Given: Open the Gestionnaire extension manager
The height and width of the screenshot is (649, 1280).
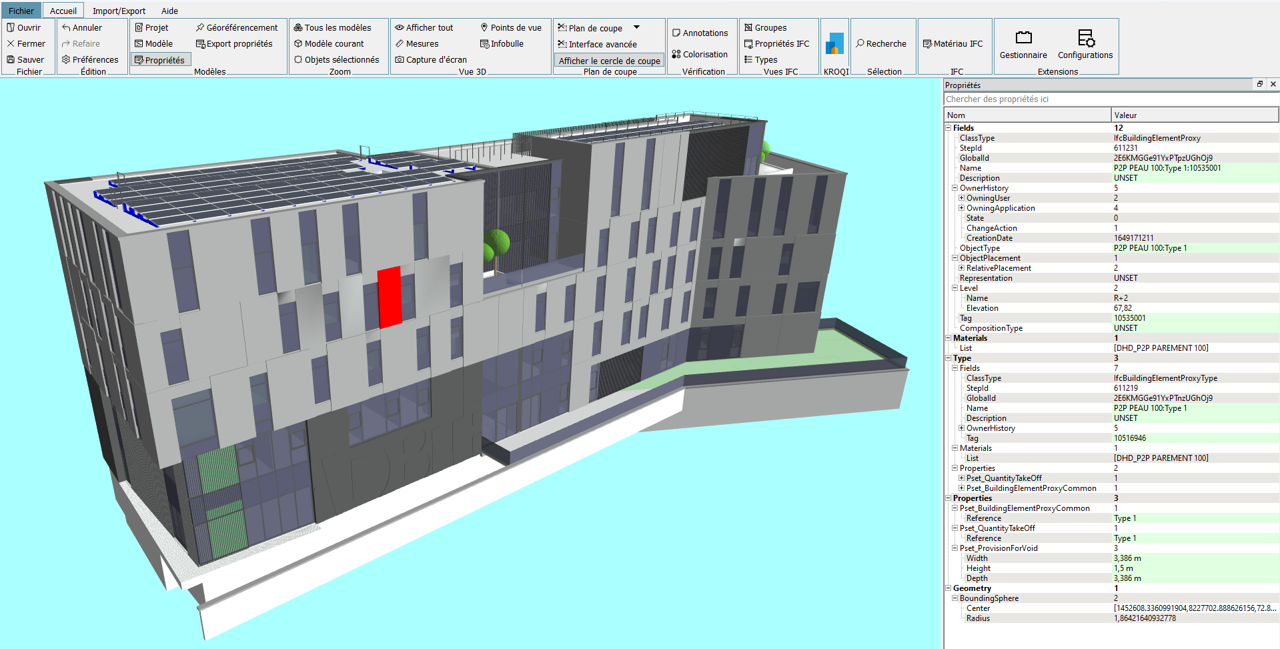Looking at the screenshot, I should pos(1023,46).
